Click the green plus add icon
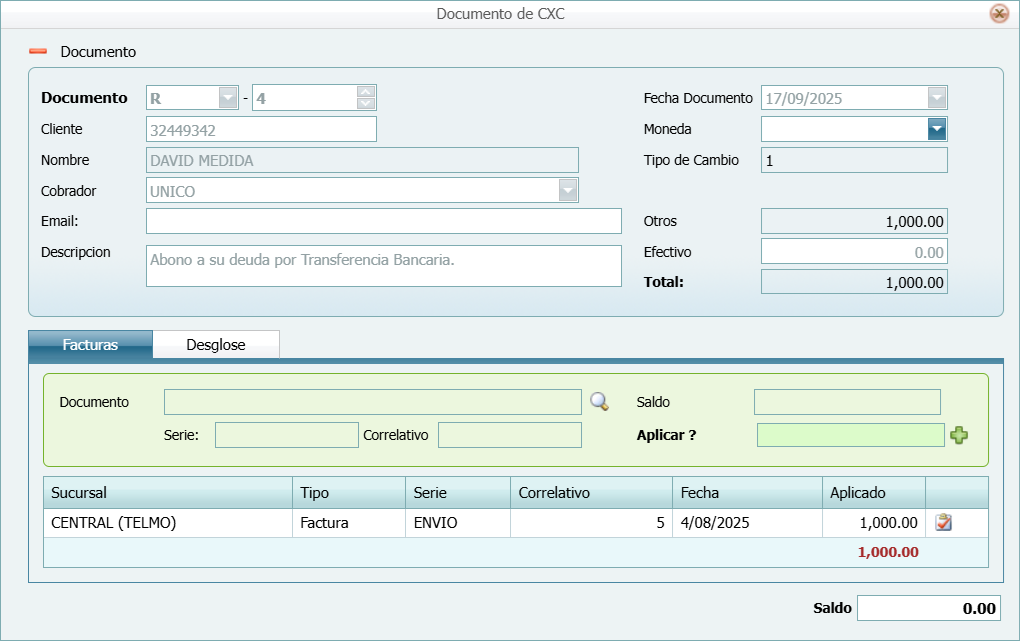 tap(959, 435)
